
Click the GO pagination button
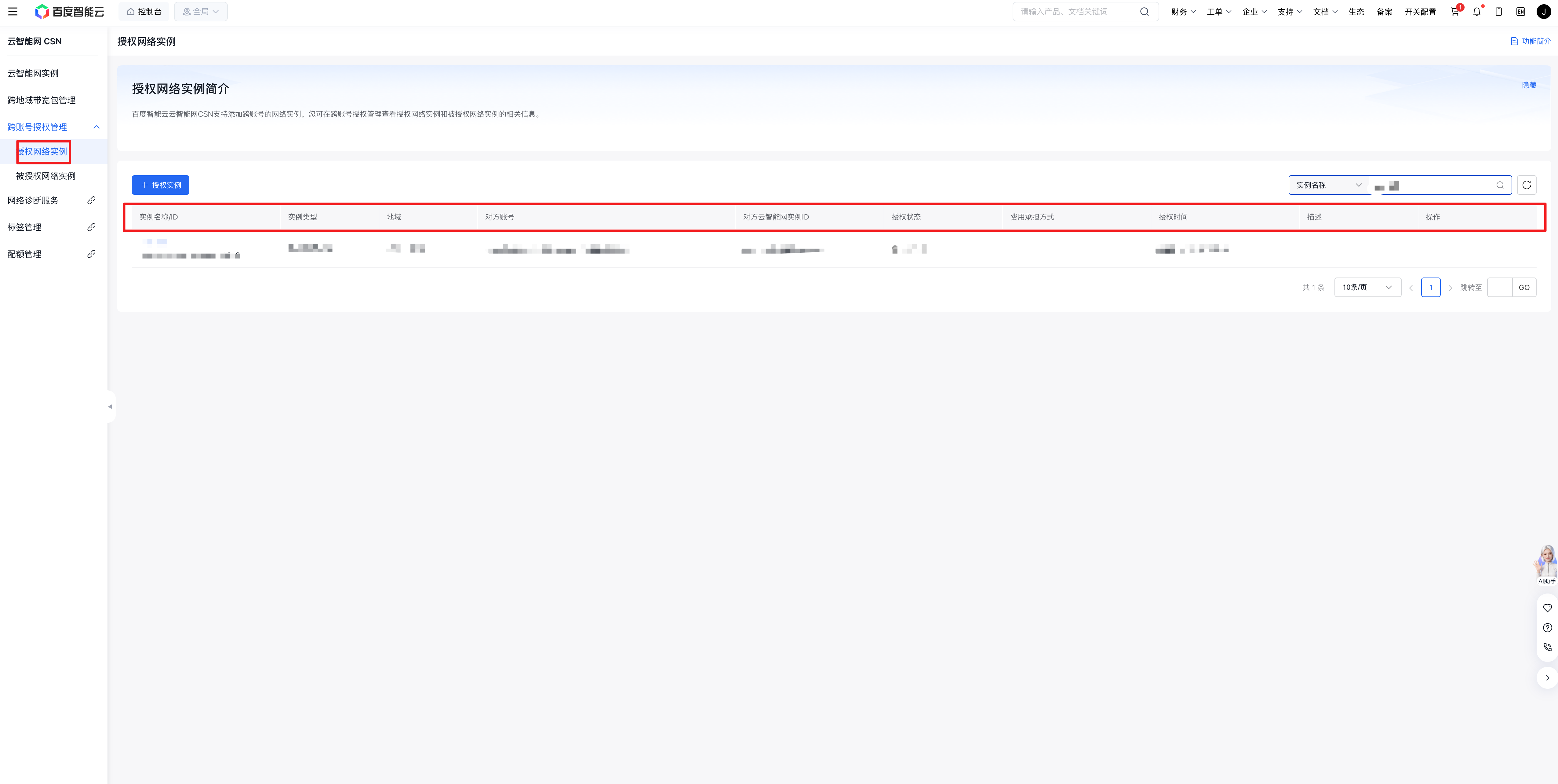1524,287
